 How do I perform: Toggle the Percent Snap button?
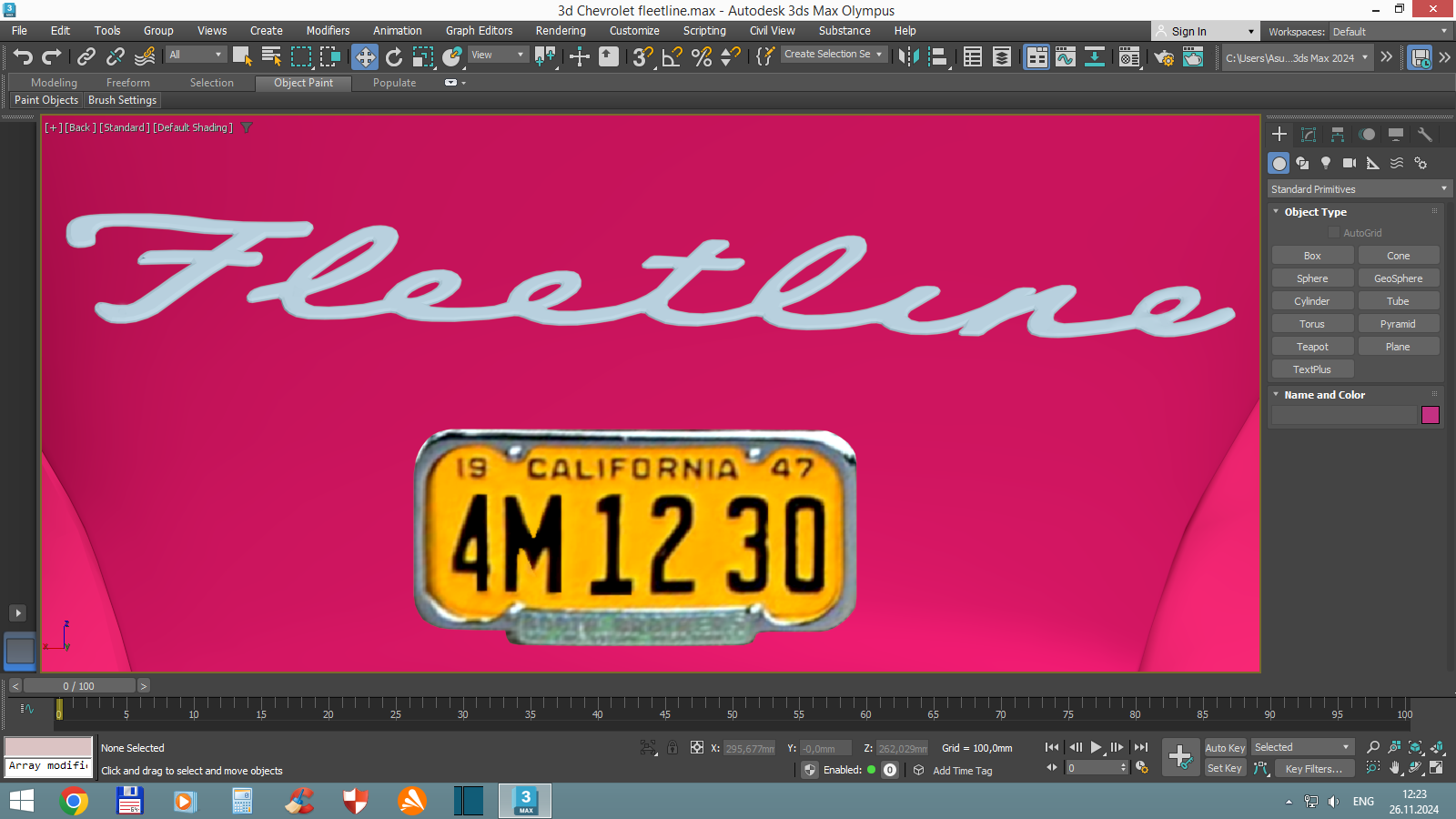point(702,56)
